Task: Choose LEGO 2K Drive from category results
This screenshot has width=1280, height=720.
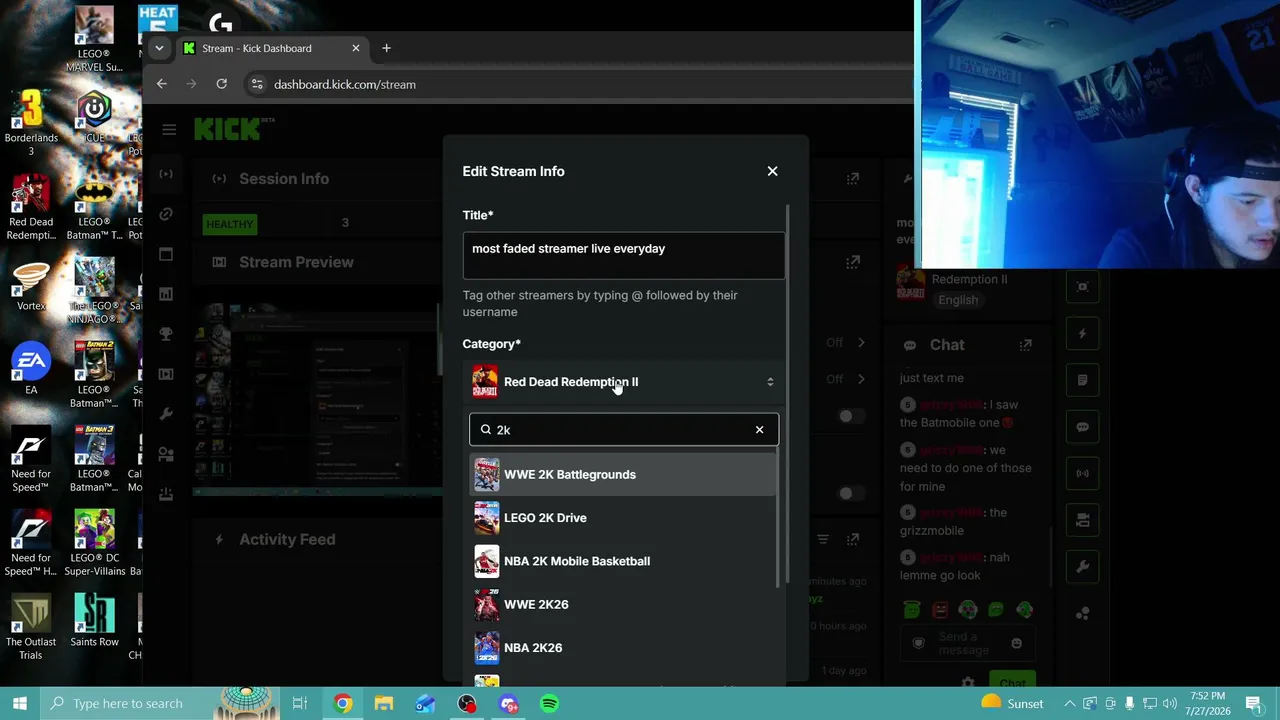Action: (624, 518)
